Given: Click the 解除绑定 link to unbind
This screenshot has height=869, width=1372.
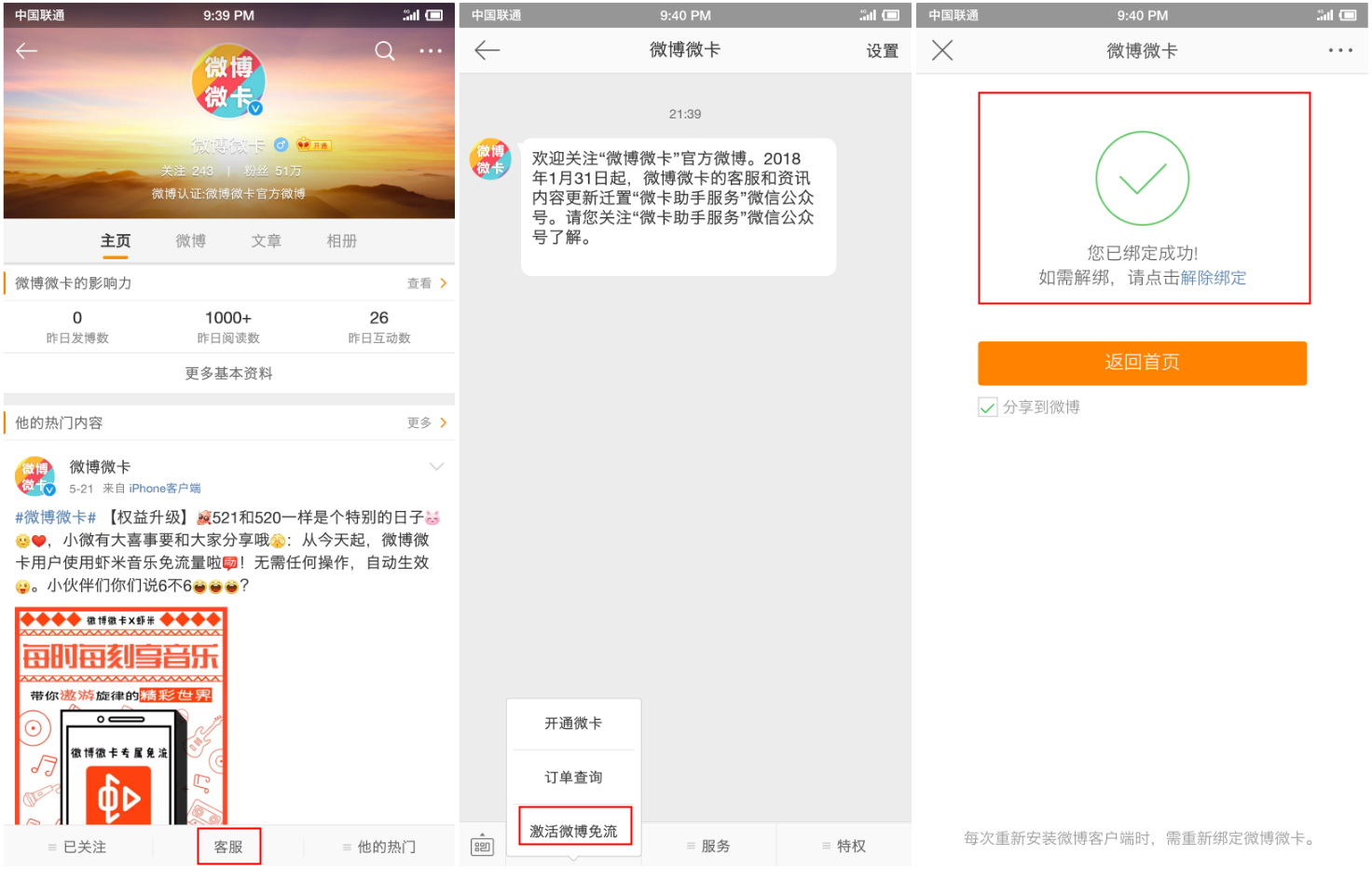Looking at the screenshot, I should [x=1214, y=277].
